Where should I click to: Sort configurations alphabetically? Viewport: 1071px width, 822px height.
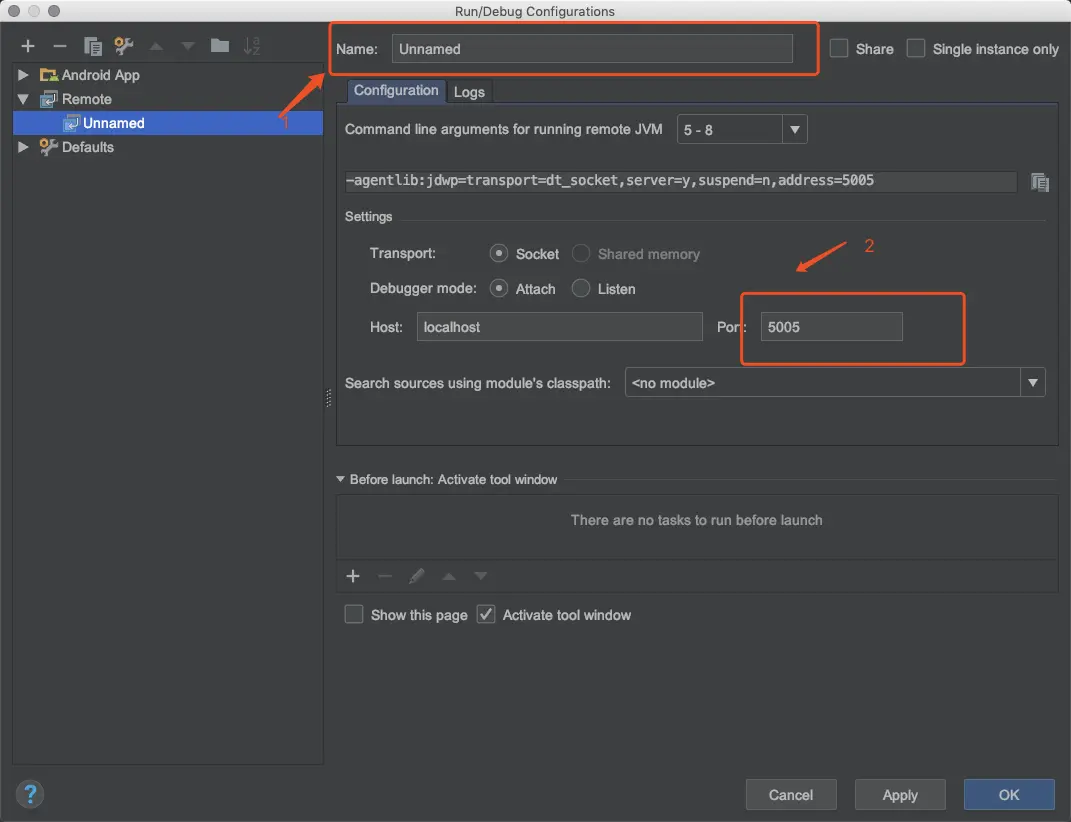pyautogui.click(x=251, y=46)
